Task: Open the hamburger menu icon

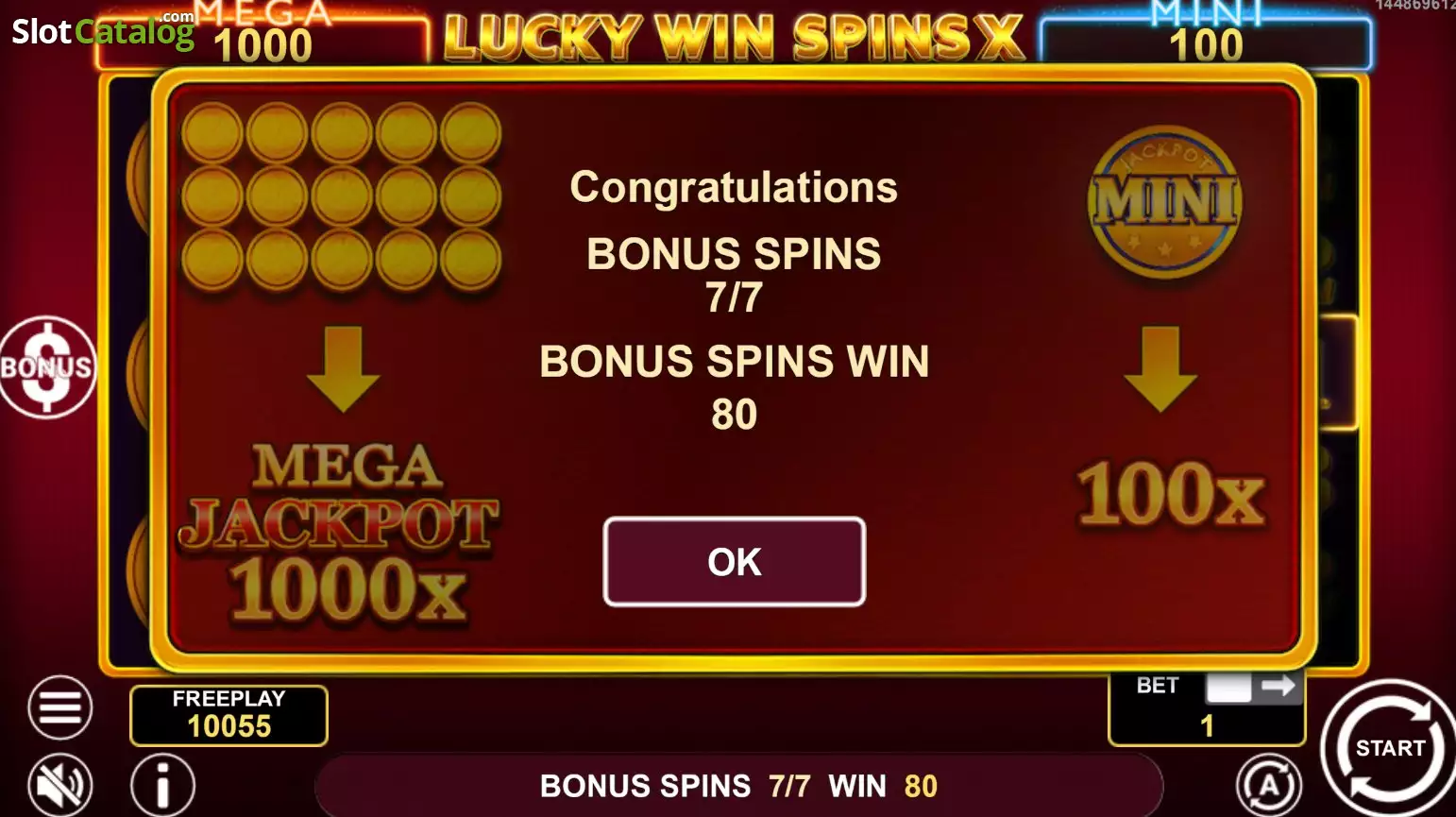Action: [59, 706]
